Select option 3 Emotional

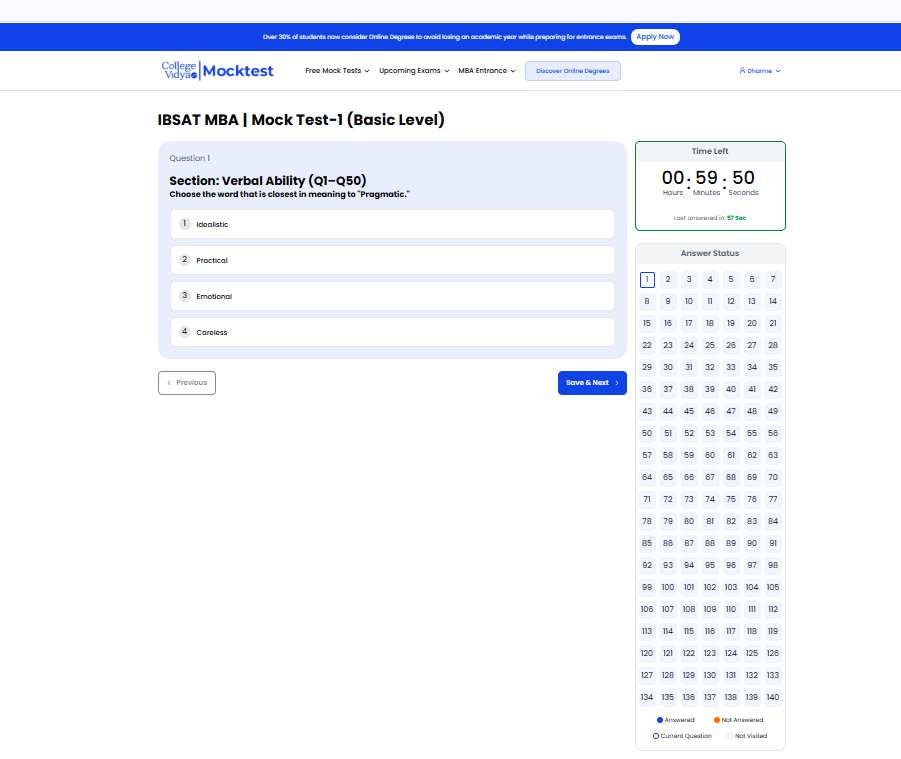pyautogui.click(x=392, y=296)
